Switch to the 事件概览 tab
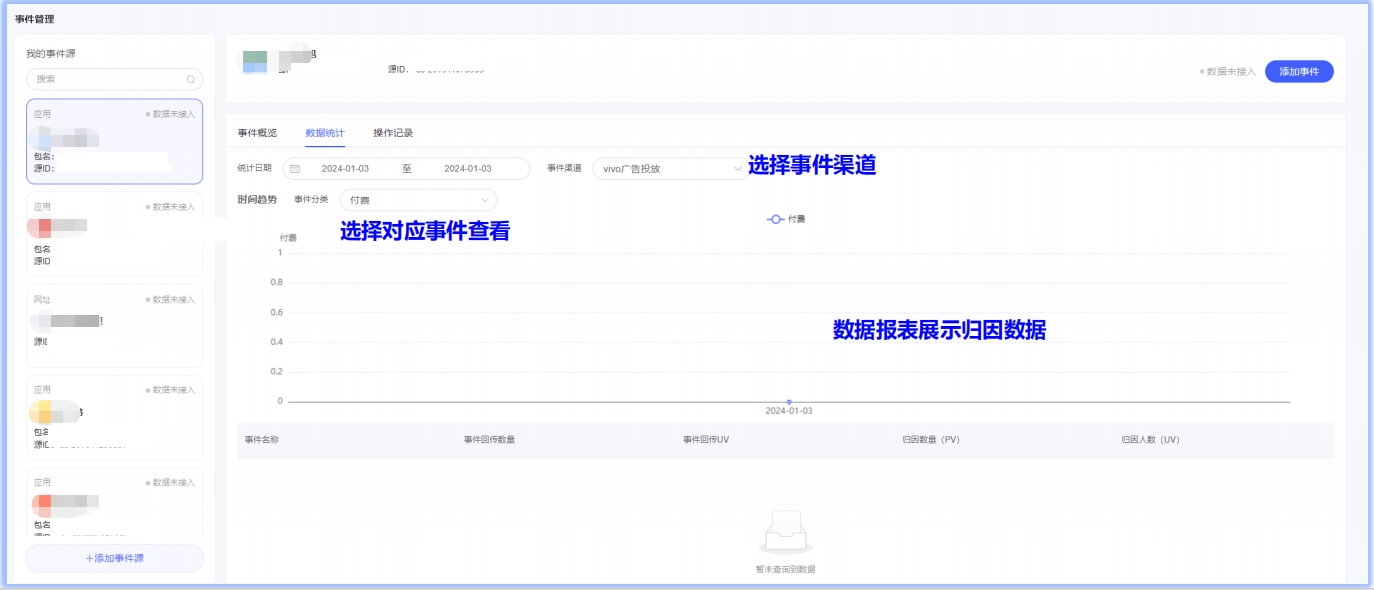1374x590 pixels. 257,133
